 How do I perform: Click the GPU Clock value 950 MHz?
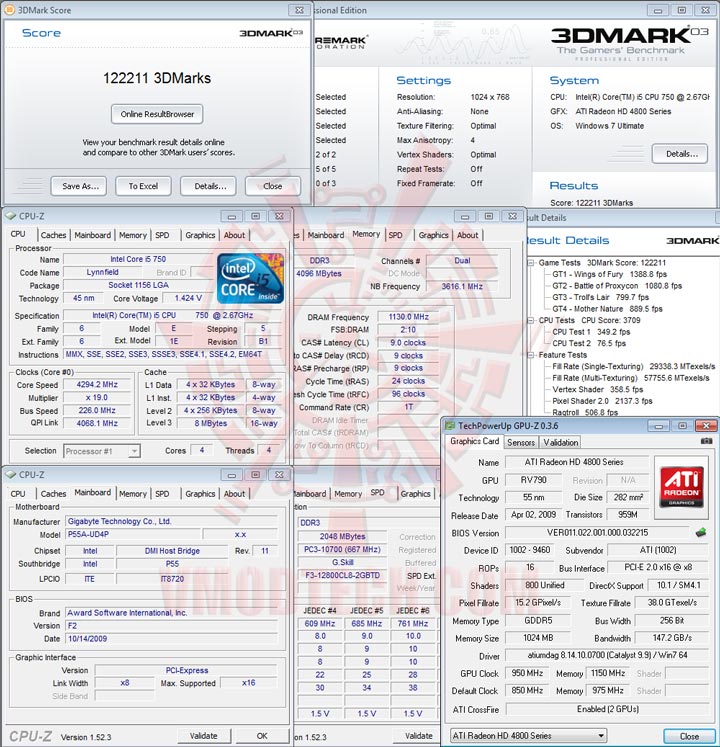pos(527,673)
